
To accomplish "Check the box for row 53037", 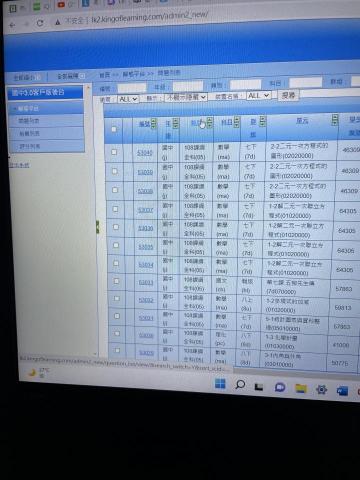I will [x=115, y=209].
